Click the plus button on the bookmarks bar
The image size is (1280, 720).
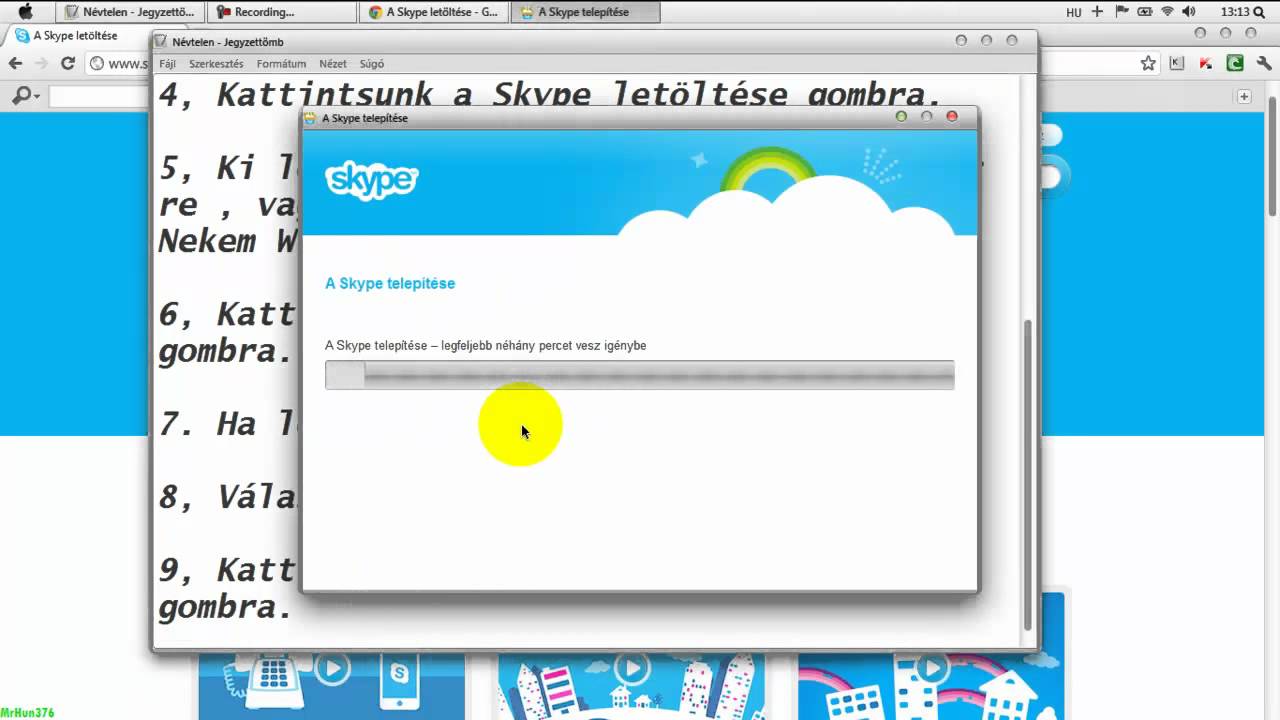point(1244,97)
